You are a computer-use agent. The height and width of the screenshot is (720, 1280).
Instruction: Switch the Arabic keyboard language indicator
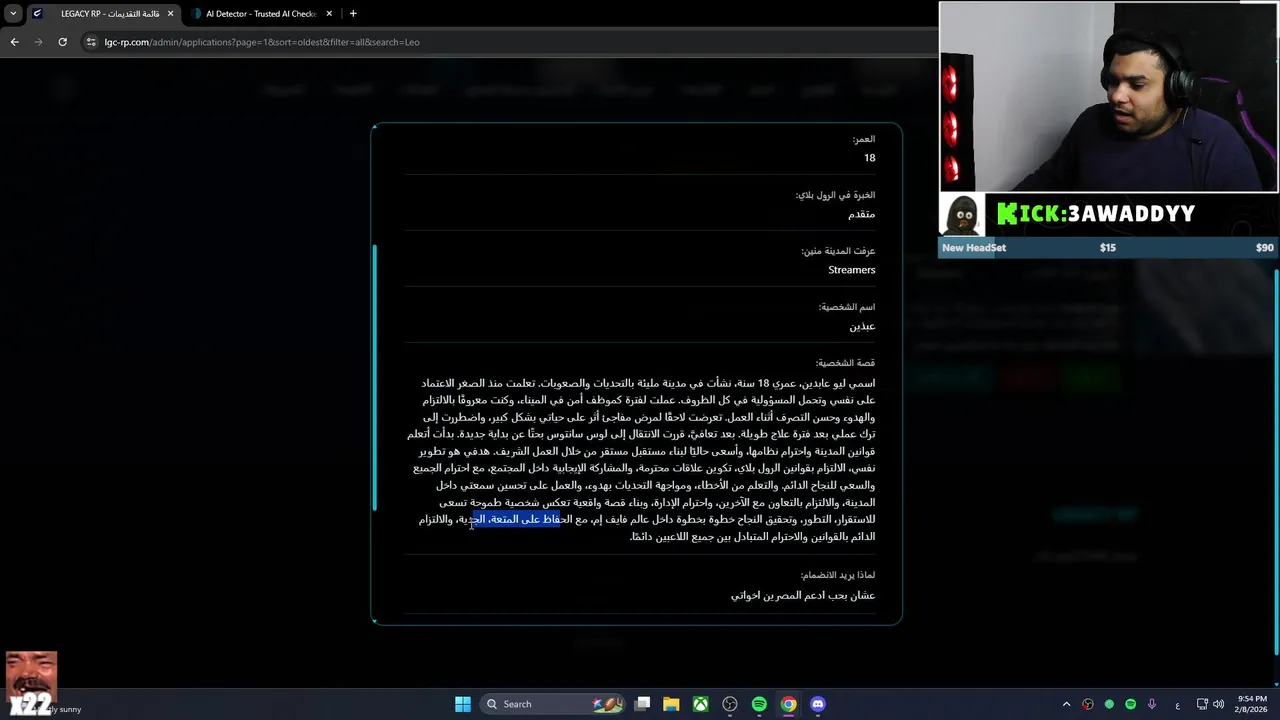click(x=1177, y=704)
